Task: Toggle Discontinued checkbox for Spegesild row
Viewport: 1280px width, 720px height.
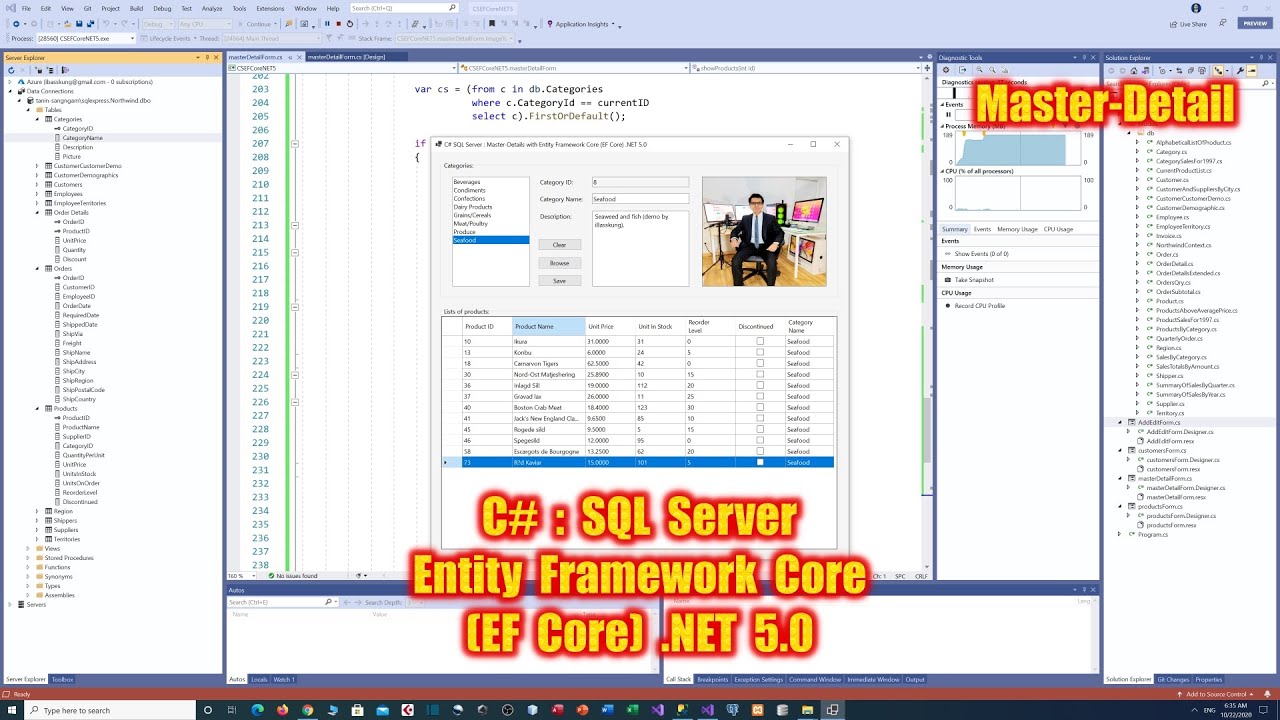Action: coord(760,440)
